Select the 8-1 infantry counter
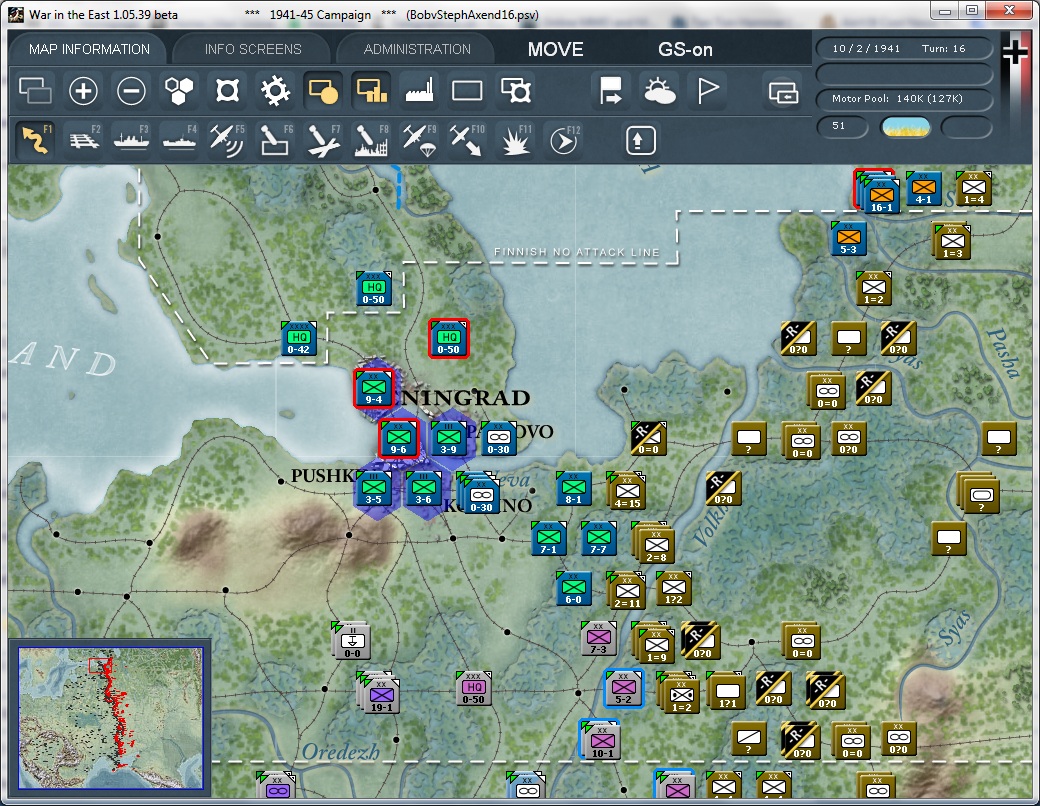 point(573,489)
